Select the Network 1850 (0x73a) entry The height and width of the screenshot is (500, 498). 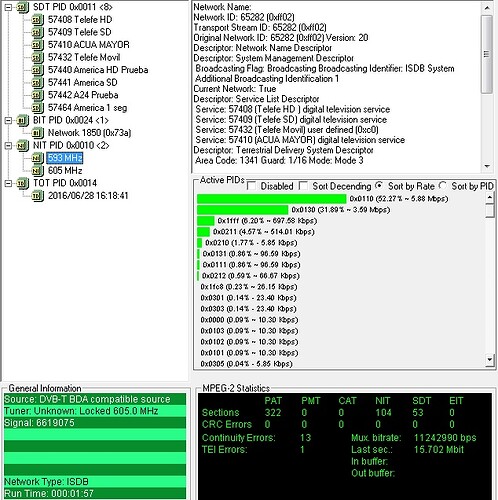point(90,133)
